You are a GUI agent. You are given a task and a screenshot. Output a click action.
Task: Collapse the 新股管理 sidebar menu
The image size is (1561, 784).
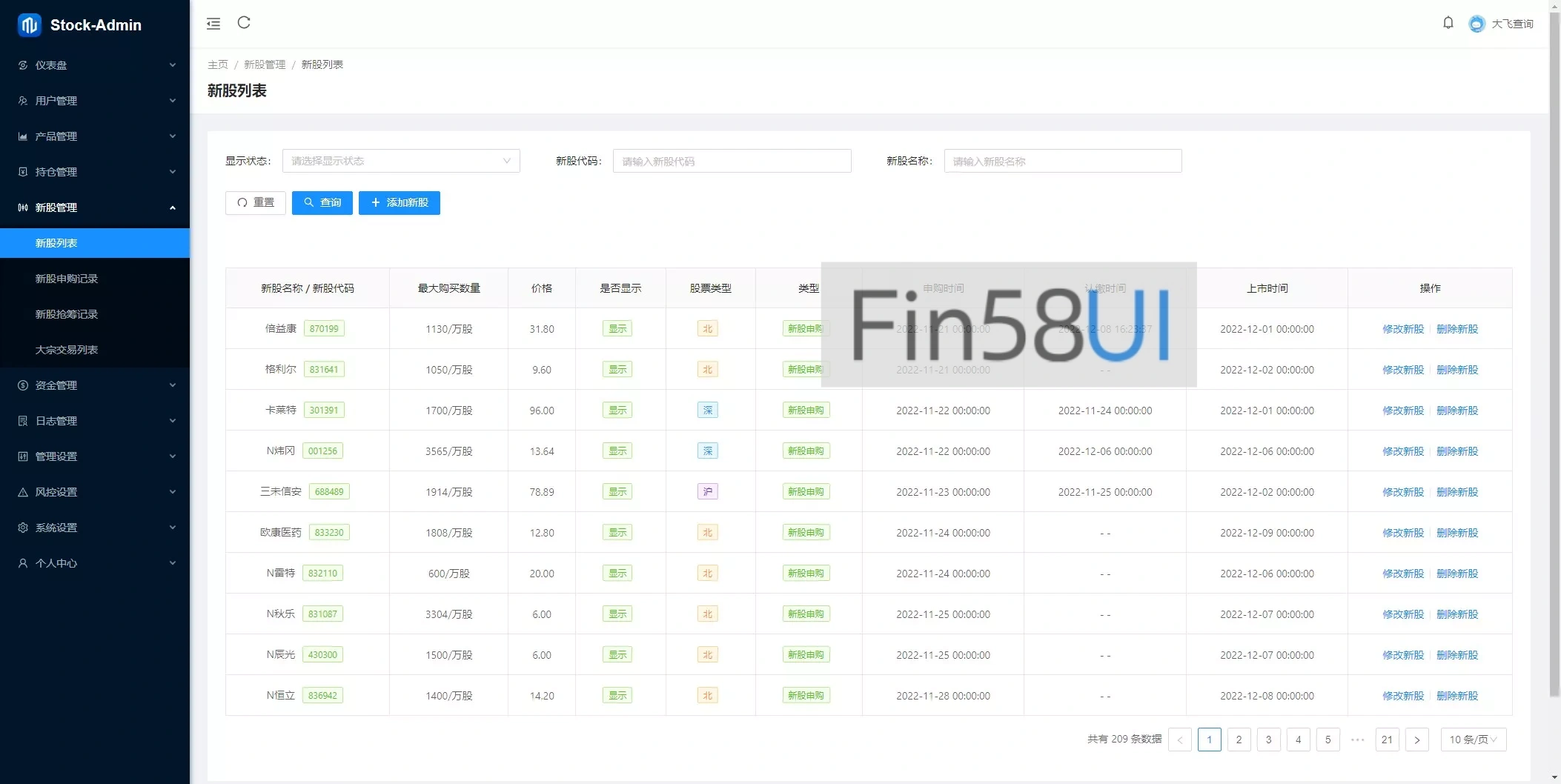point(95,207)
